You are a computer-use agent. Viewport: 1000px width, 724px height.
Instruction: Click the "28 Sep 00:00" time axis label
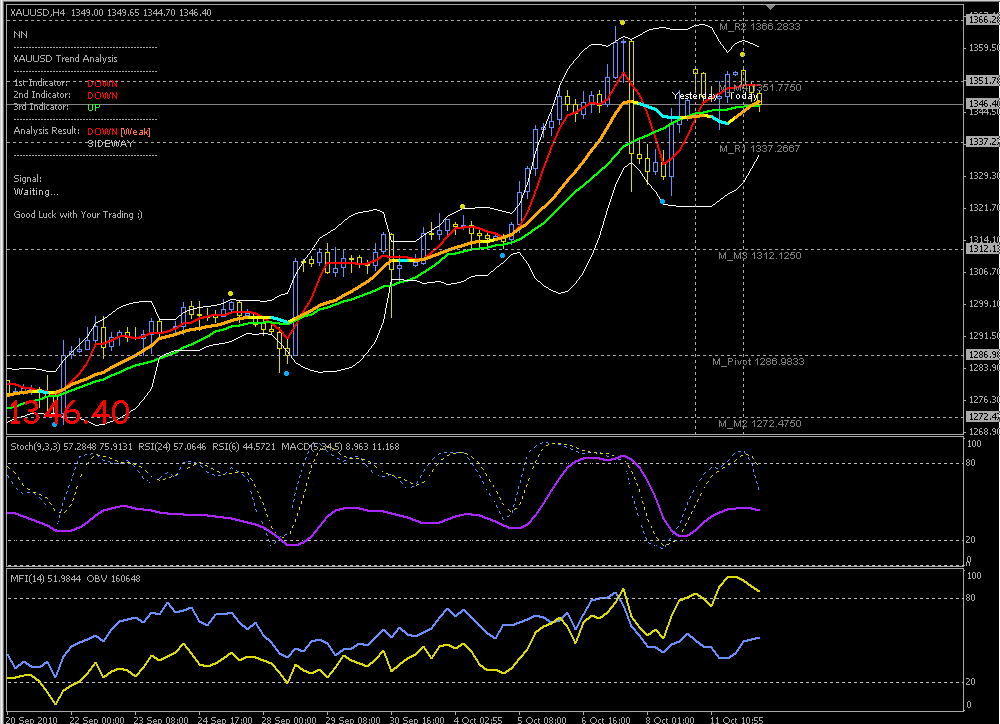click(289, 720)
